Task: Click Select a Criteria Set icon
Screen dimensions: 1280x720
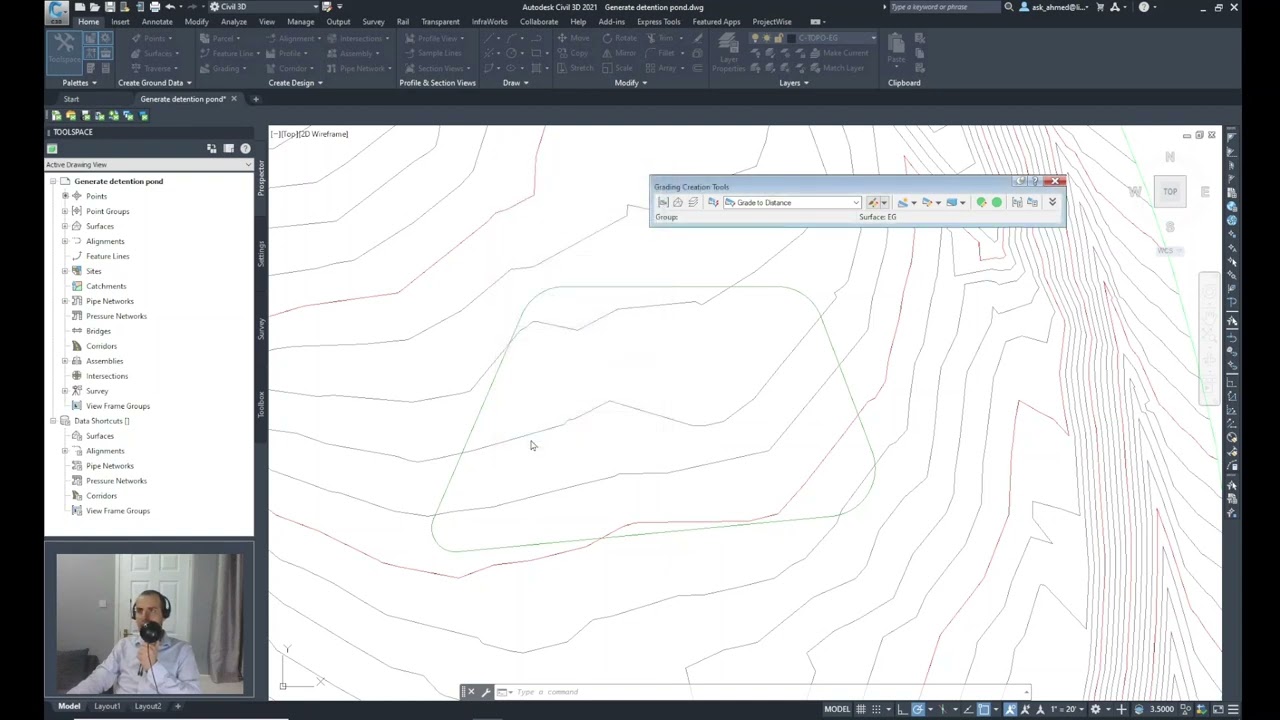Action: coord(712,203)
